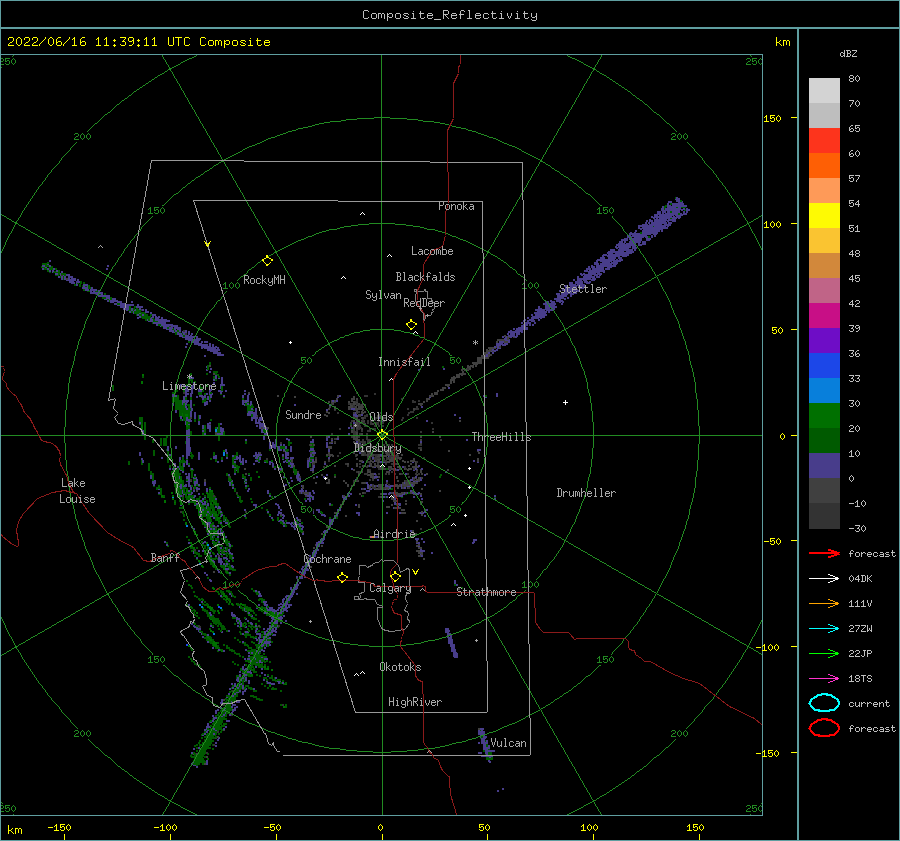The width and height of the screenshot is (900, 841).
Task: Click the Cochrane label
Action: [327, 559]
